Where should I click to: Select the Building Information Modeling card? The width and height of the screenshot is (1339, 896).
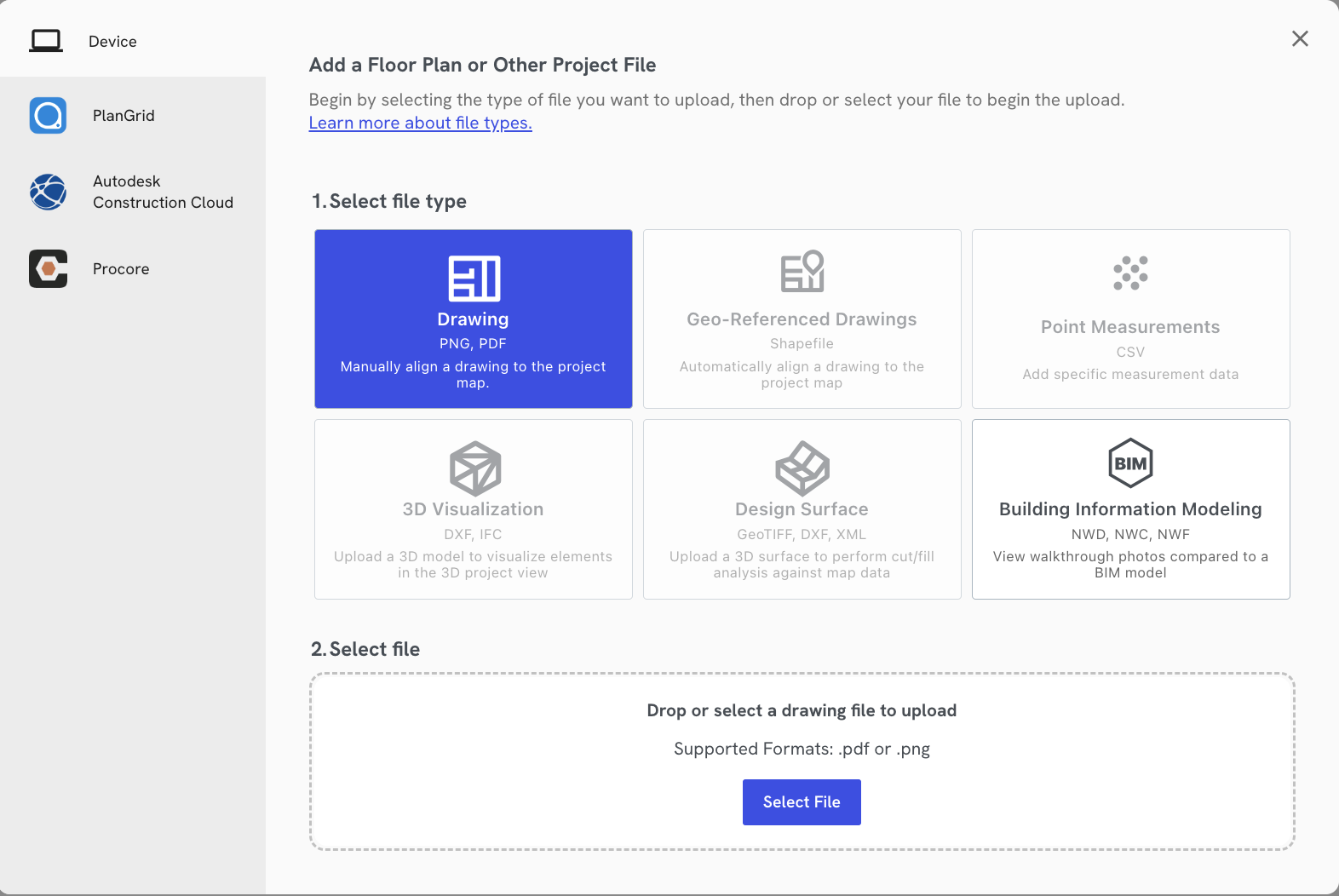1130,509
